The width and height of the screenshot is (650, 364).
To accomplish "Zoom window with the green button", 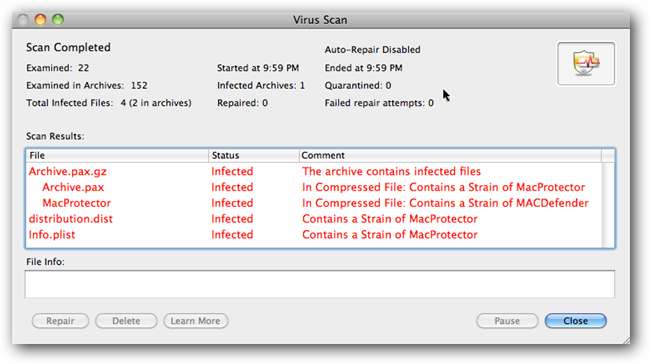I will click(58, 19).
